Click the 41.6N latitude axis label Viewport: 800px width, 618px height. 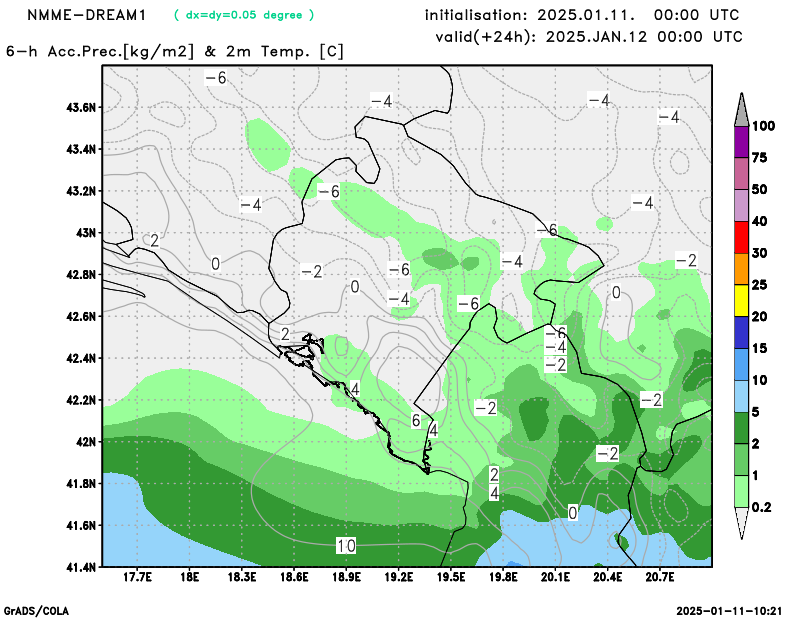pos(81,525)
